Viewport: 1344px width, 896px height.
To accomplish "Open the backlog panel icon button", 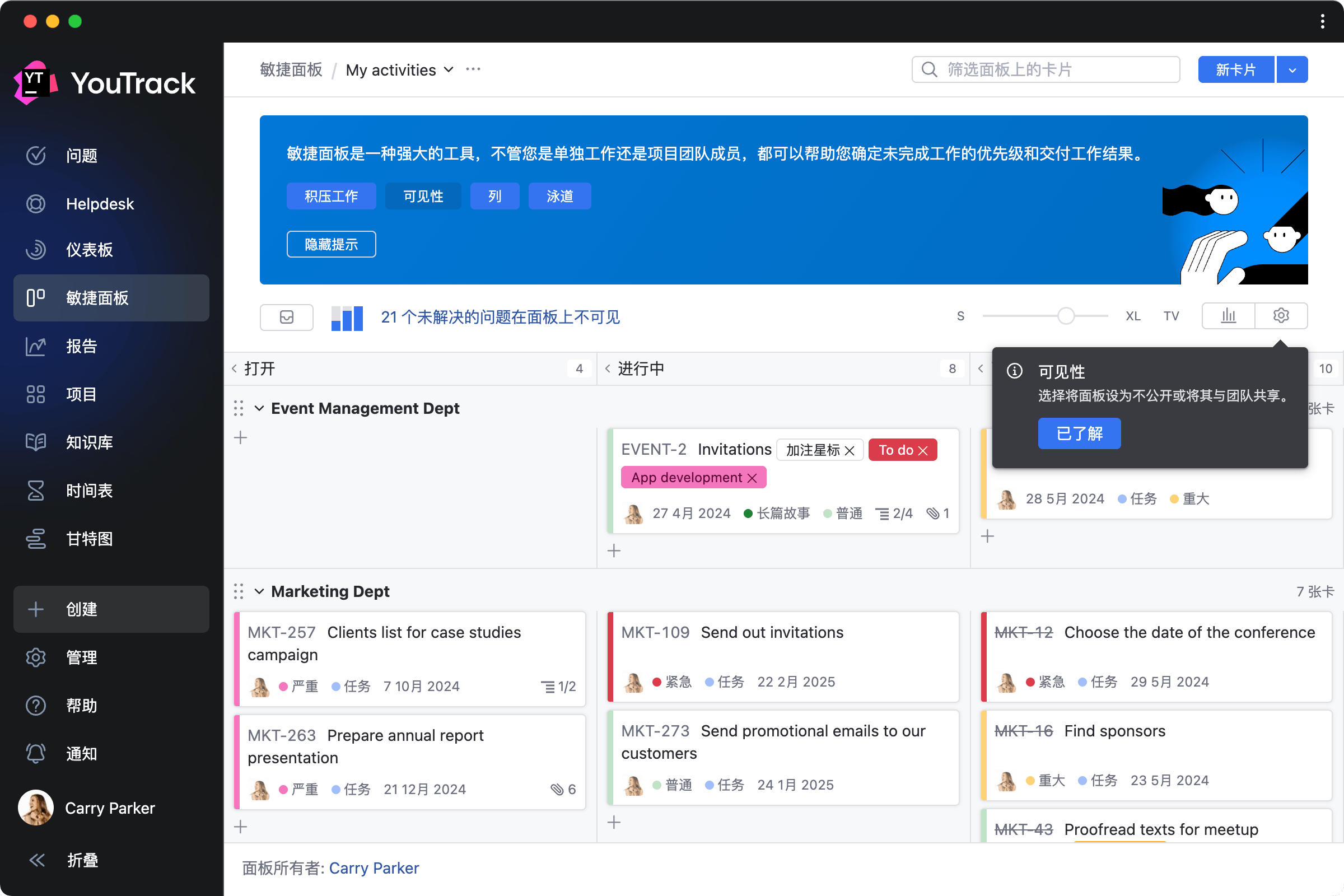I will point(286,316).
